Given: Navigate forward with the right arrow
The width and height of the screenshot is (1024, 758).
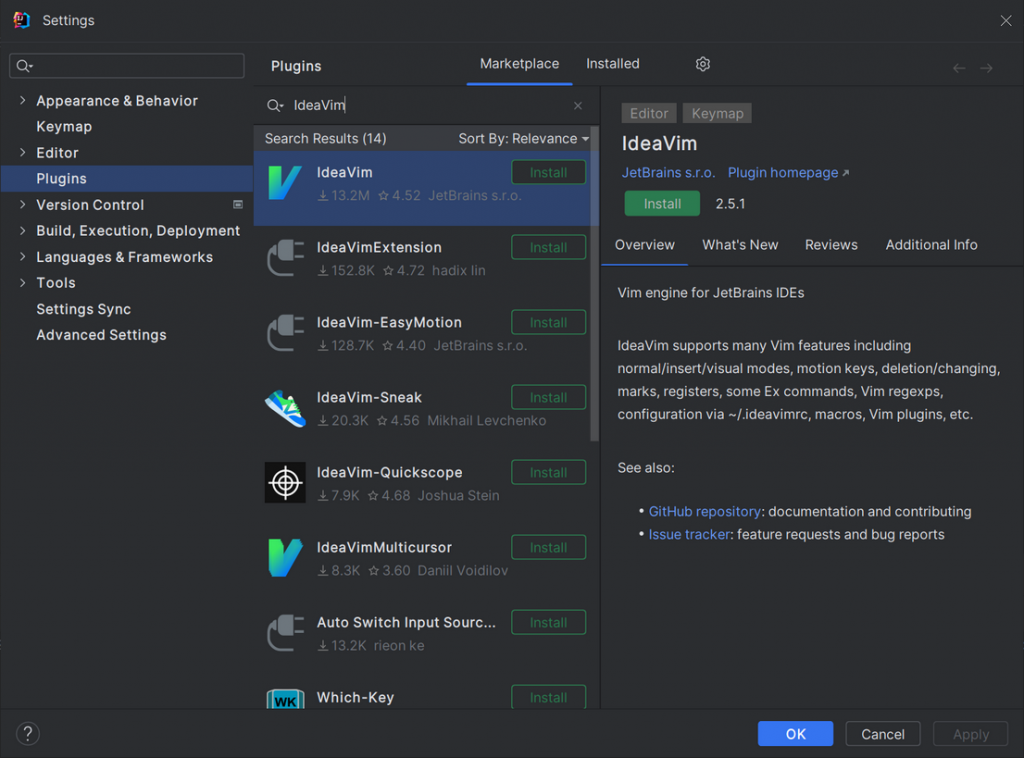Looking at the screenshot, I should tap(986, 68).
